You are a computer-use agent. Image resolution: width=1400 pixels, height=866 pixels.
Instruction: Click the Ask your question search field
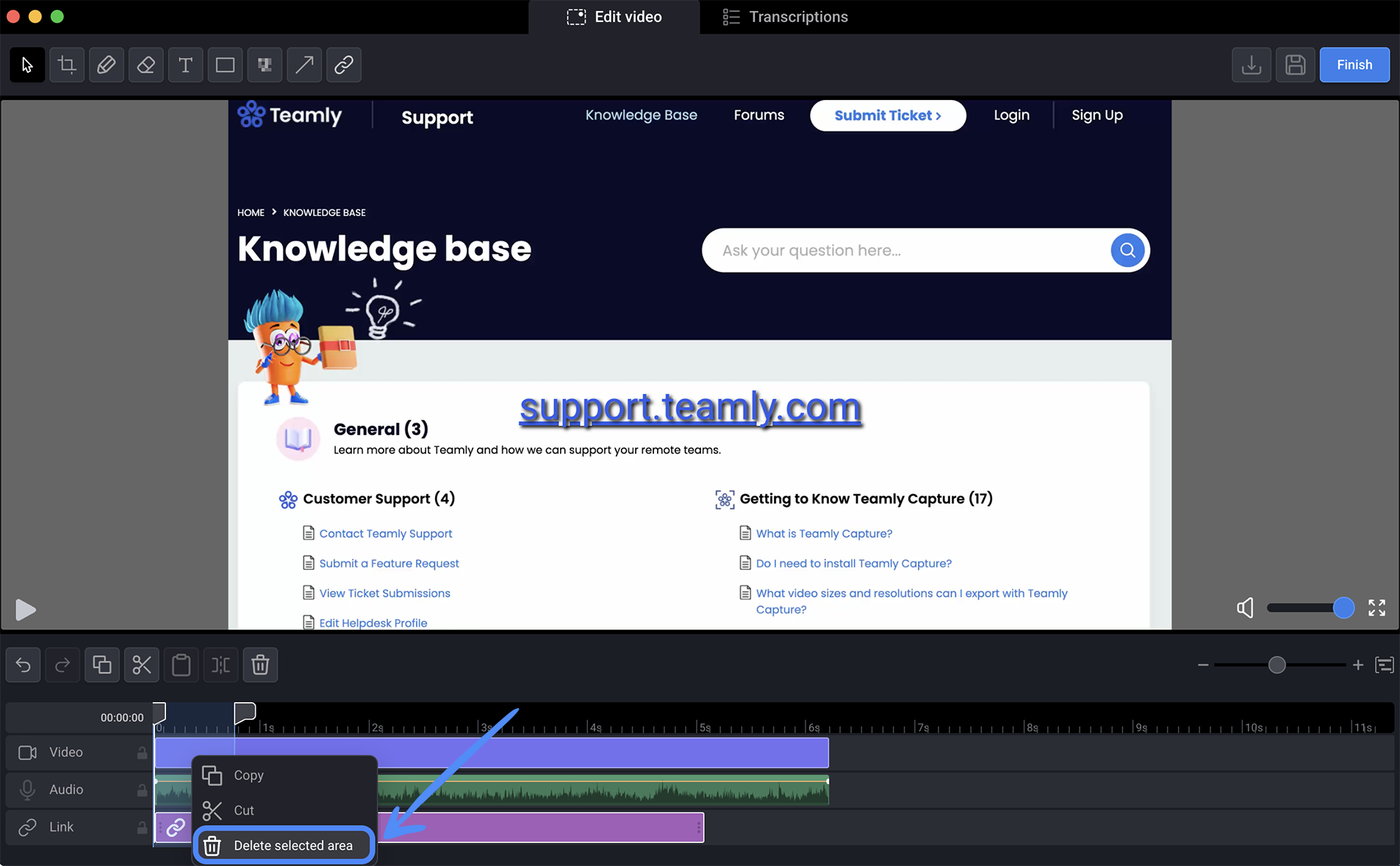pos(905,251)
